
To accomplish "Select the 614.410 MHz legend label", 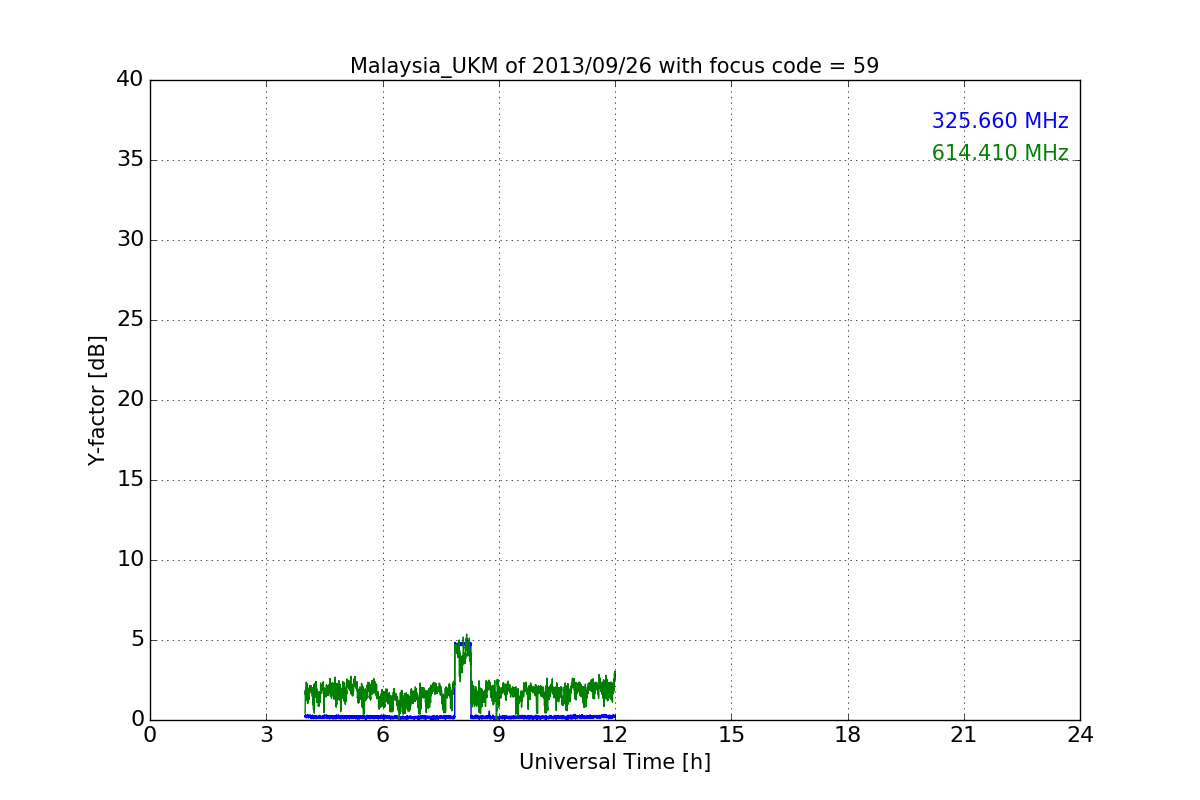I will pyautogui.click(x=1000, y=153).
